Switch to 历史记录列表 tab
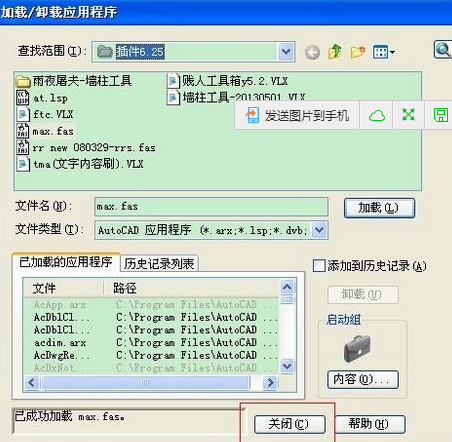This screenshot has height=442, width=452. pos(159,264)
